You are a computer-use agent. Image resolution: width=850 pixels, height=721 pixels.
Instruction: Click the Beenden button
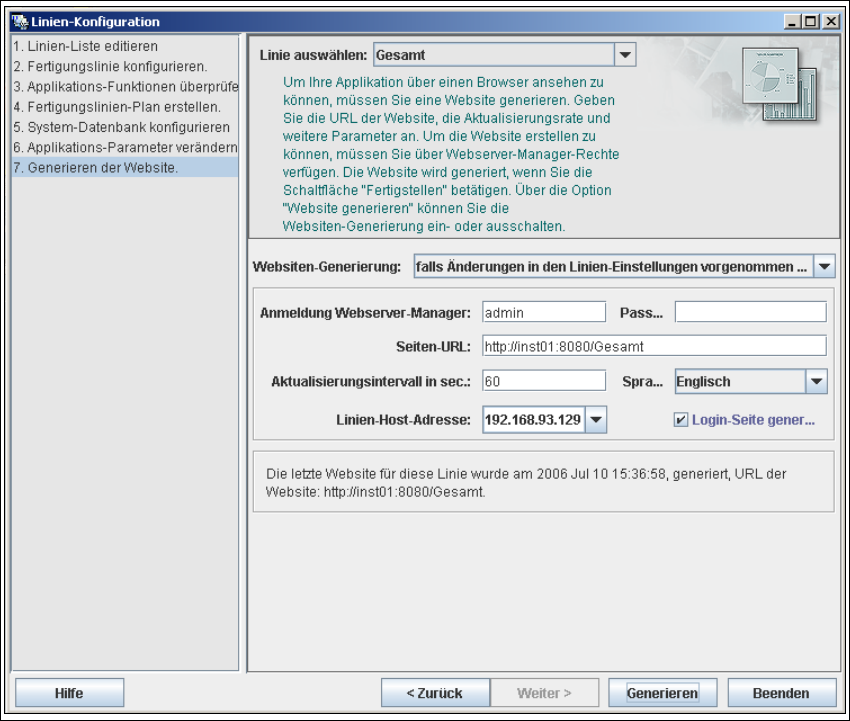pyautogui.click(x=781, y=693)
